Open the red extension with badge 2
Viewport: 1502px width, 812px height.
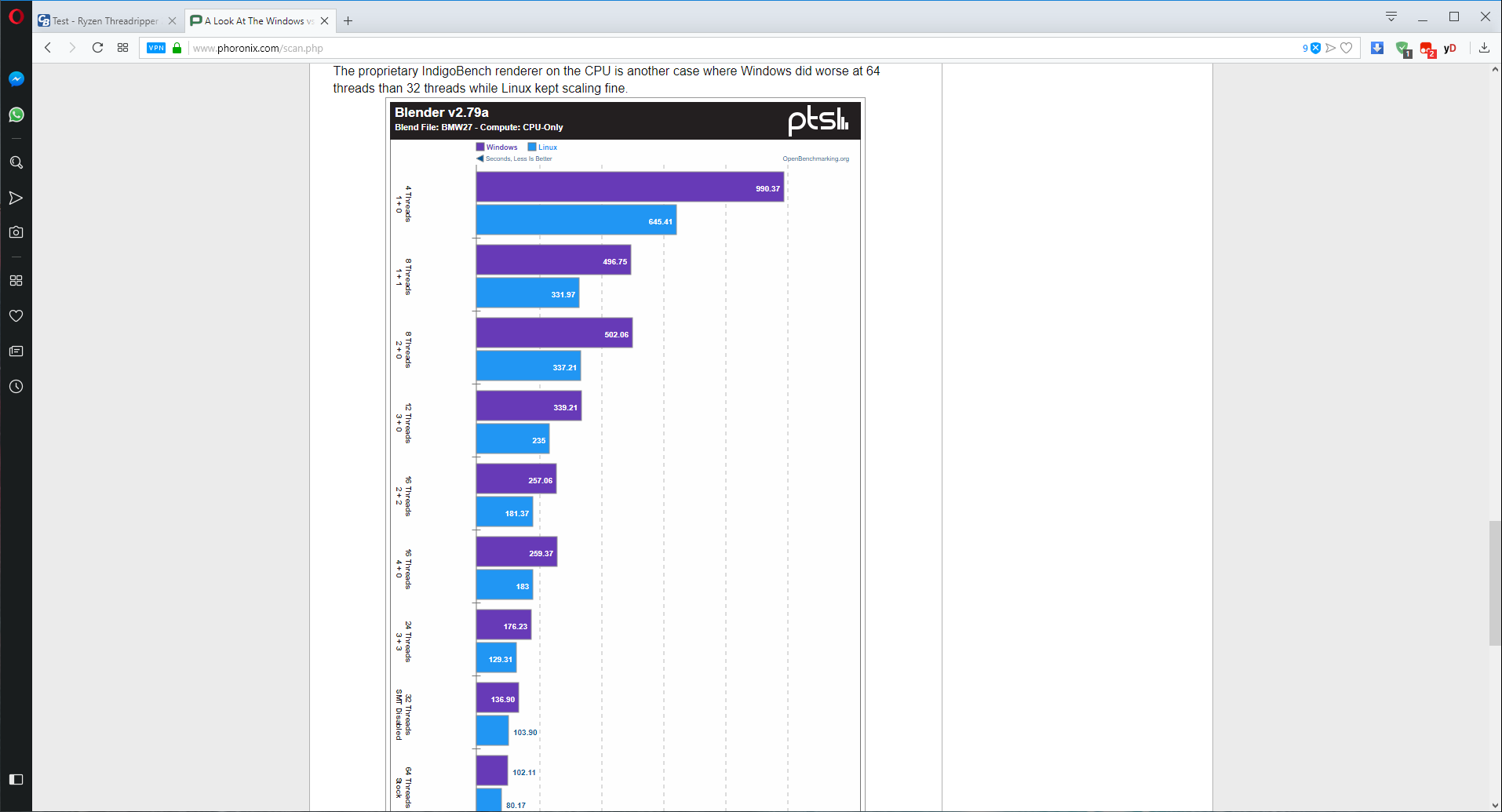tap(1427, 49)
